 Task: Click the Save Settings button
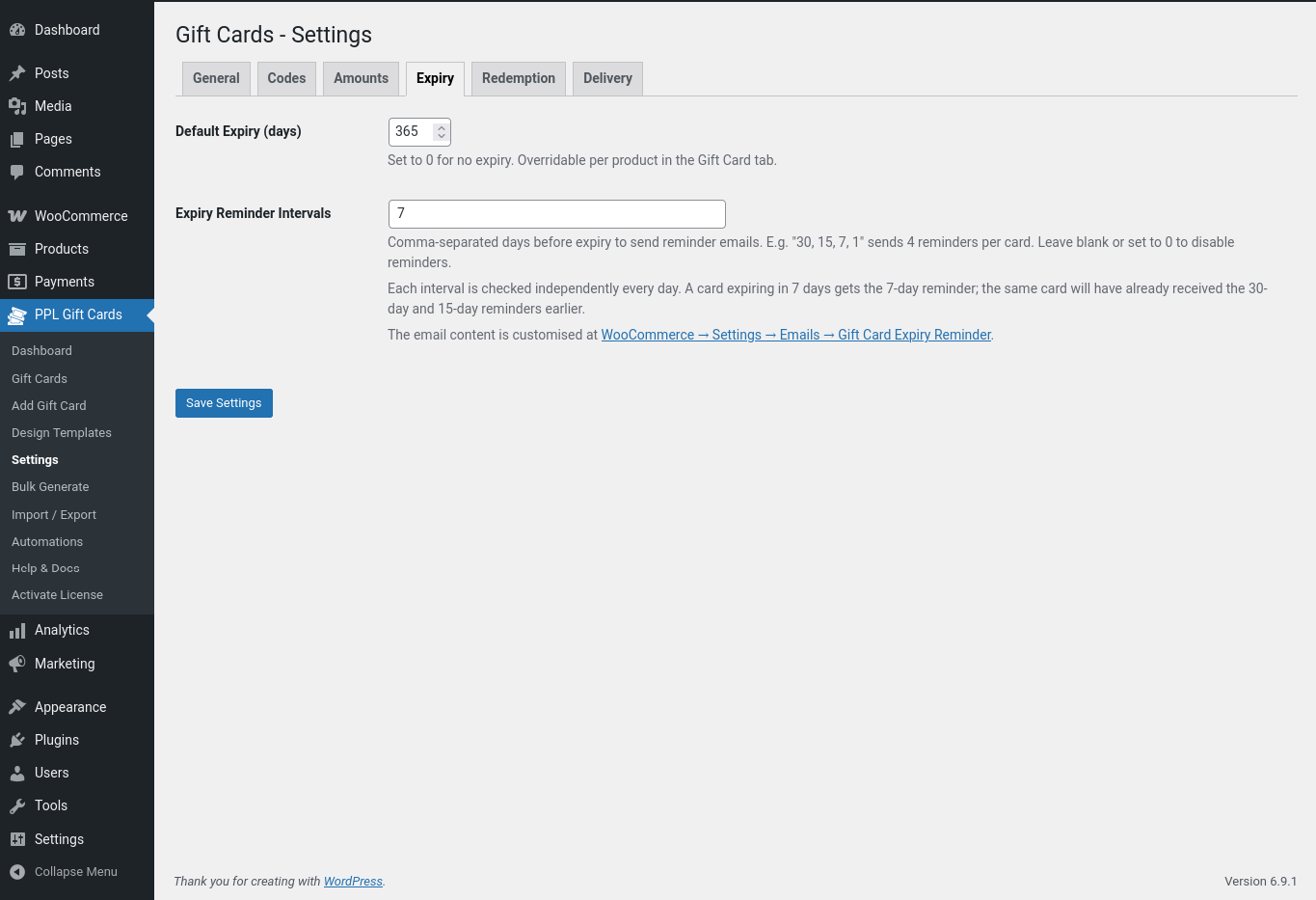(x=224, y=403)
